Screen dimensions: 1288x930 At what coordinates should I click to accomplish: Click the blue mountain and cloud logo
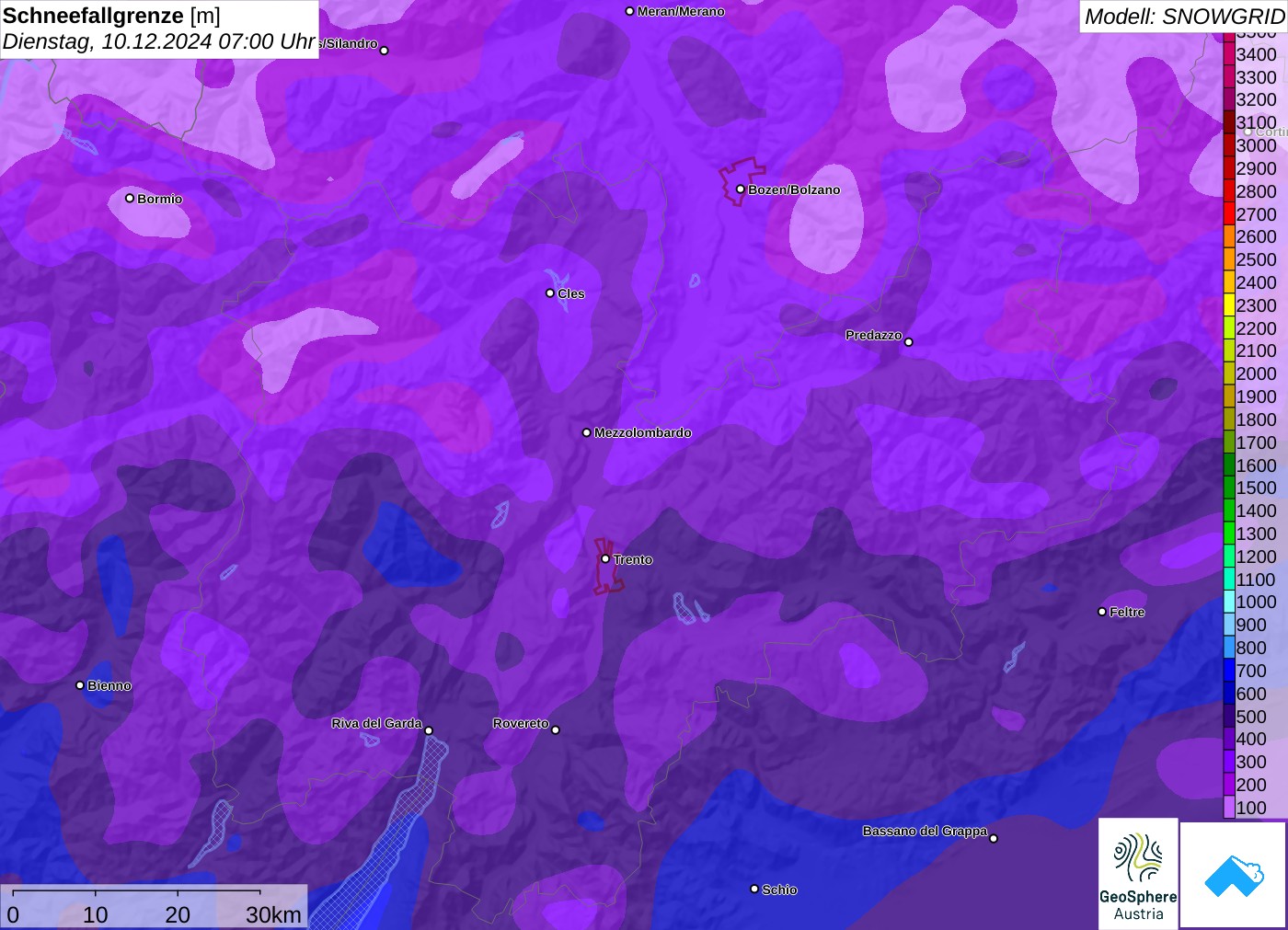coord(1234,875)
